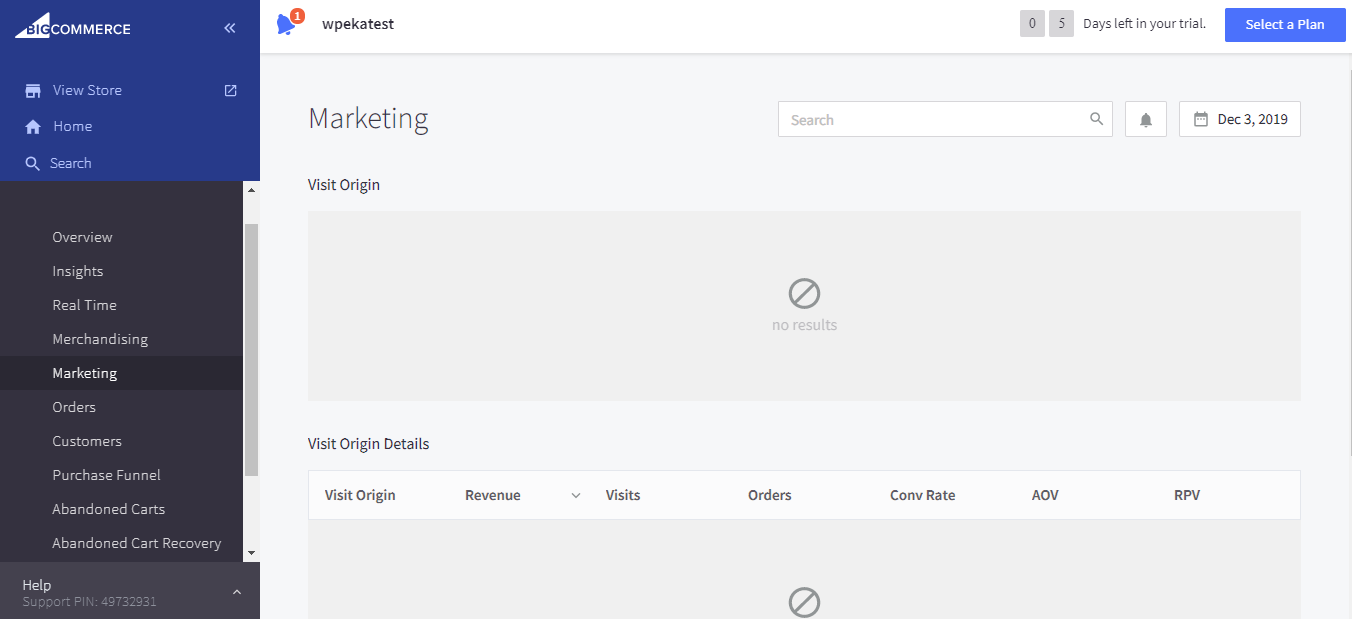Screen dimensions: 1352x619
Task: Open the Insights report from the sidebar
Action: click(x=78, y=270)
